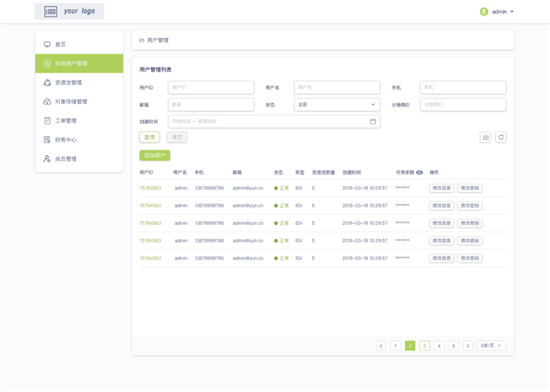Click the calendar icon in date range field
The height and width of the screenshot is (392, 550).
373,122
